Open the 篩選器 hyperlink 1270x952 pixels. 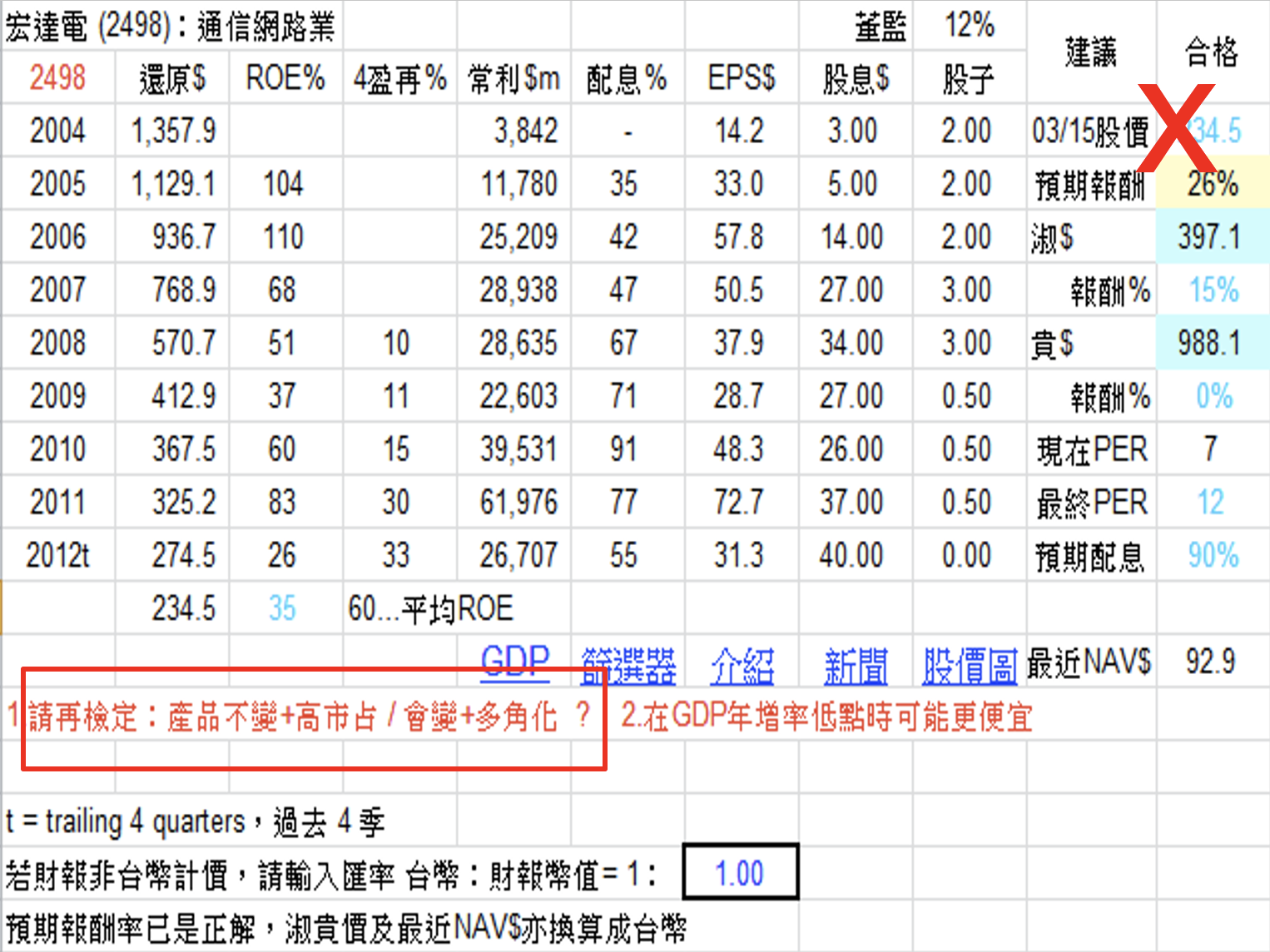tap(628, 666)
